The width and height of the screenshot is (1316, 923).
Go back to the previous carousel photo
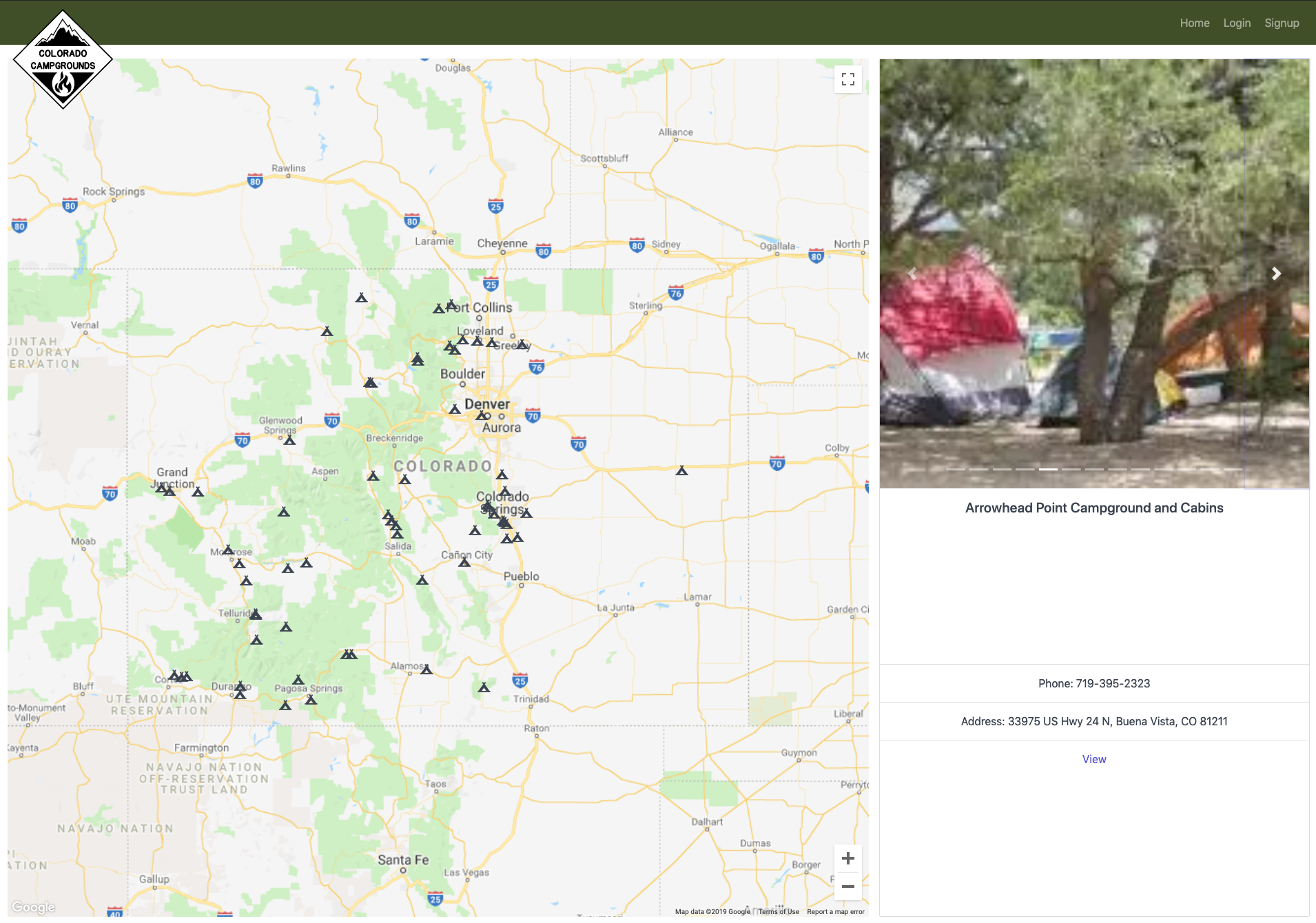click(x=912, y=273)
